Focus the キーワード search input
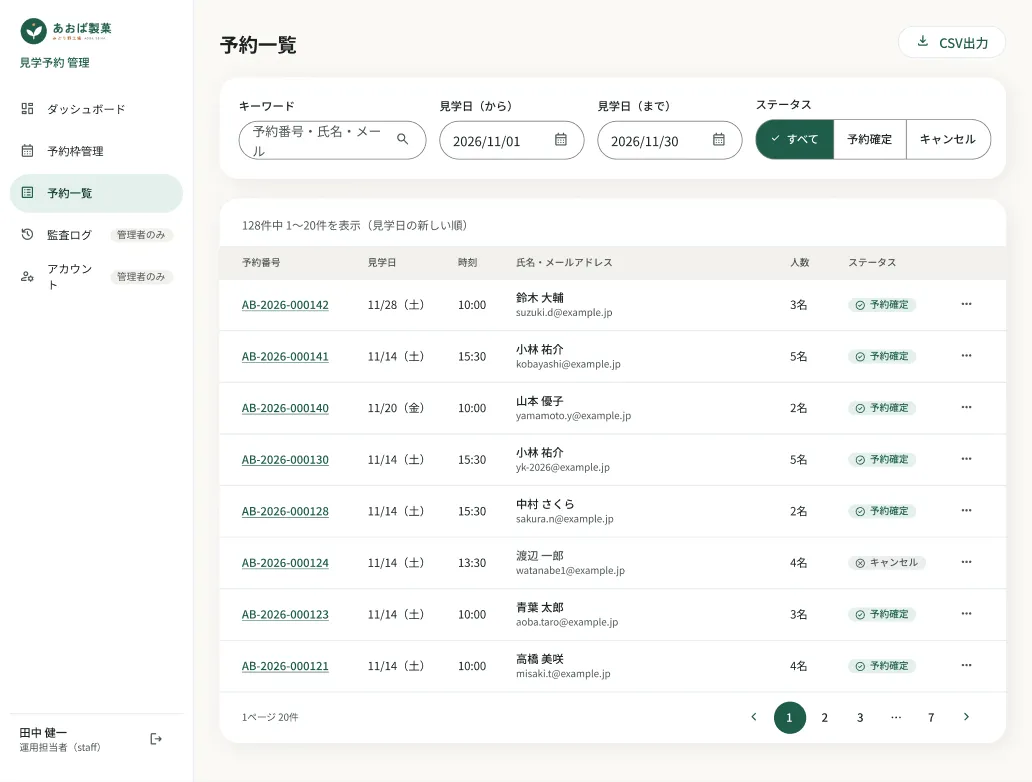The image size is (1032, 782). click(x=332, y=140)
